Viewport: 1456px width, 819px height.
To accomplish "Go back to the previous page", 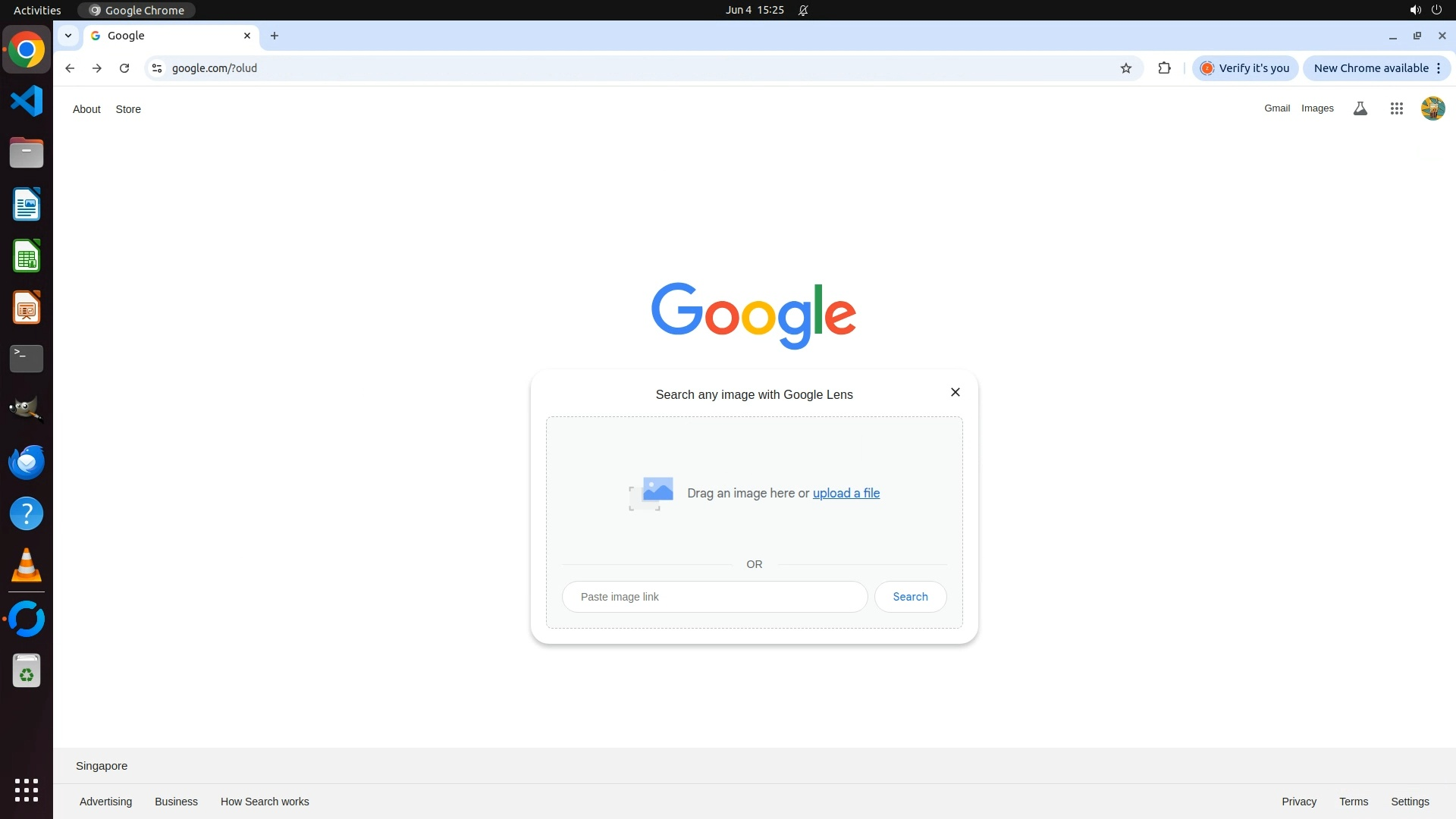I will pyautogui.click(x=70, y=68).
